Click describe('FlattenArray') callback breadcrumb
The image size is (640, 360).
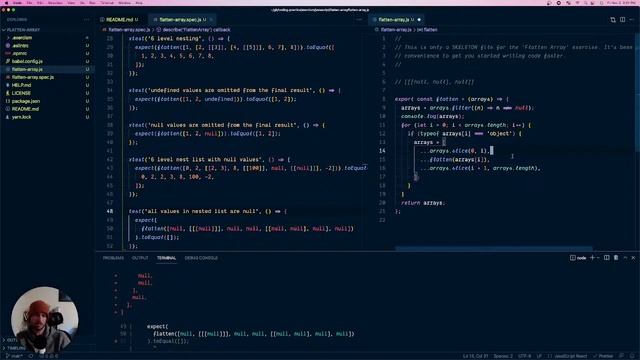[196, 30]
